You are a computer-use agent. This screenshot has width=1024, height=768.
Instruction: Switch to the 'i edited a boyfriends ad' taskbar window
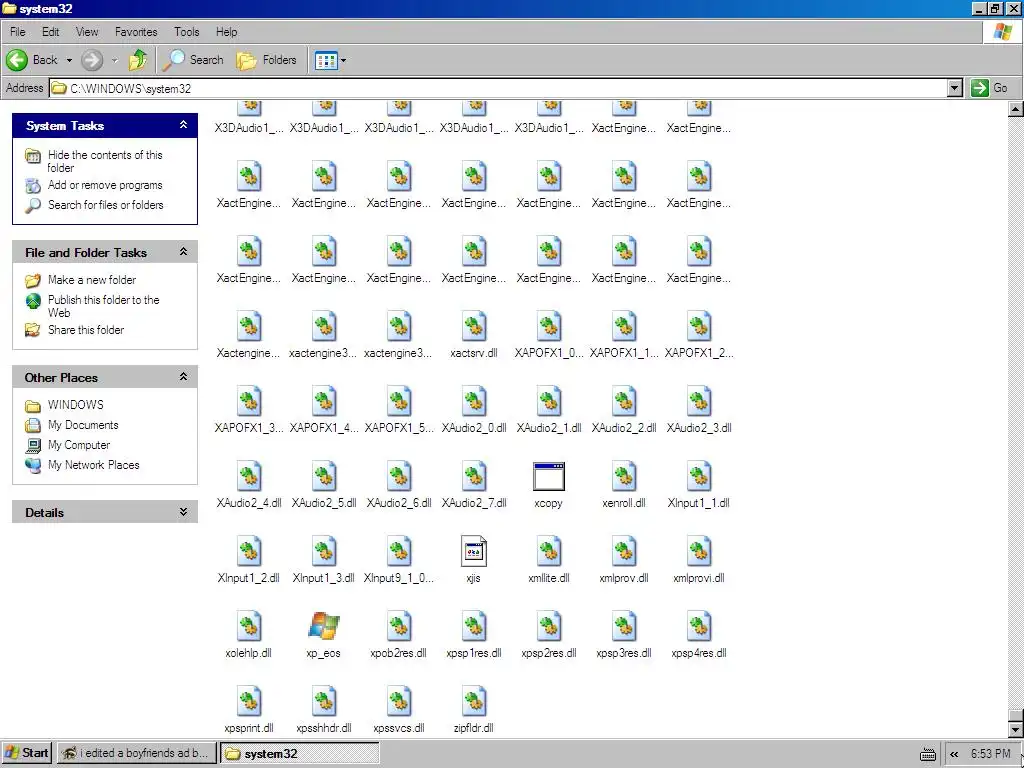pyautogui.click(x=135, y=753)
